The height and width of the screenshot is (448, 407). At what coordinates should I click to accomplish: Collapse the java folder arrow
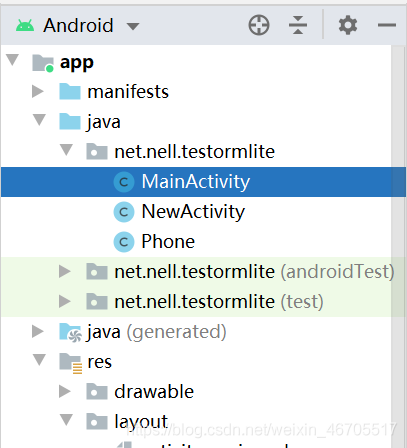coord(39,120)
